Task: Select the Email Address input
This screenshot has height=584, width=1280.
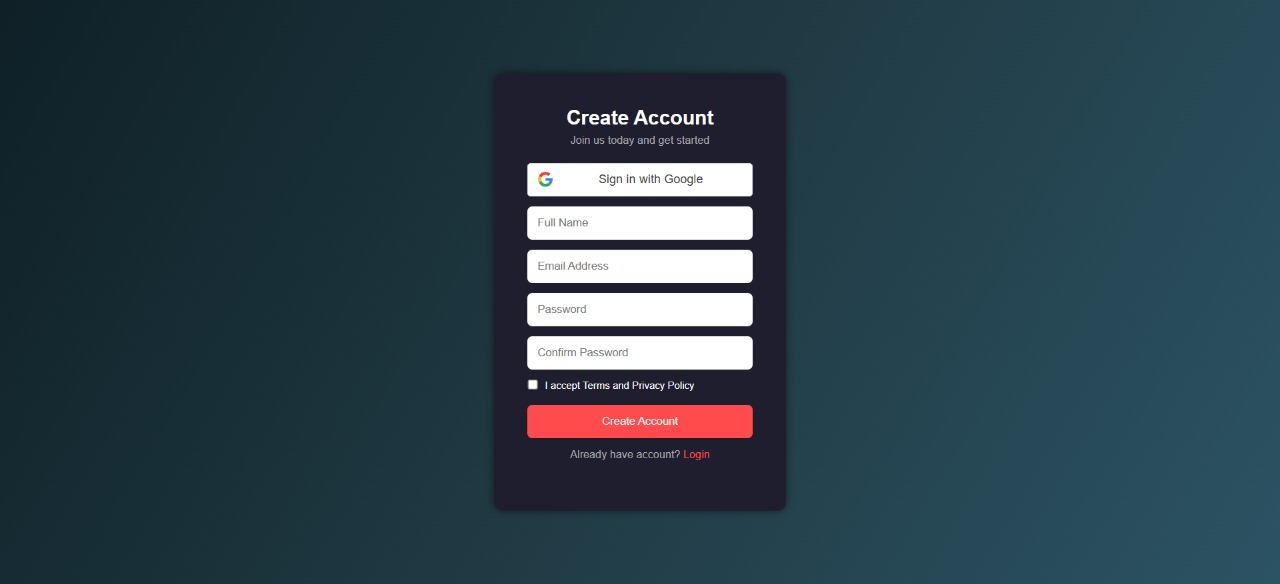Action: [640, 266]
